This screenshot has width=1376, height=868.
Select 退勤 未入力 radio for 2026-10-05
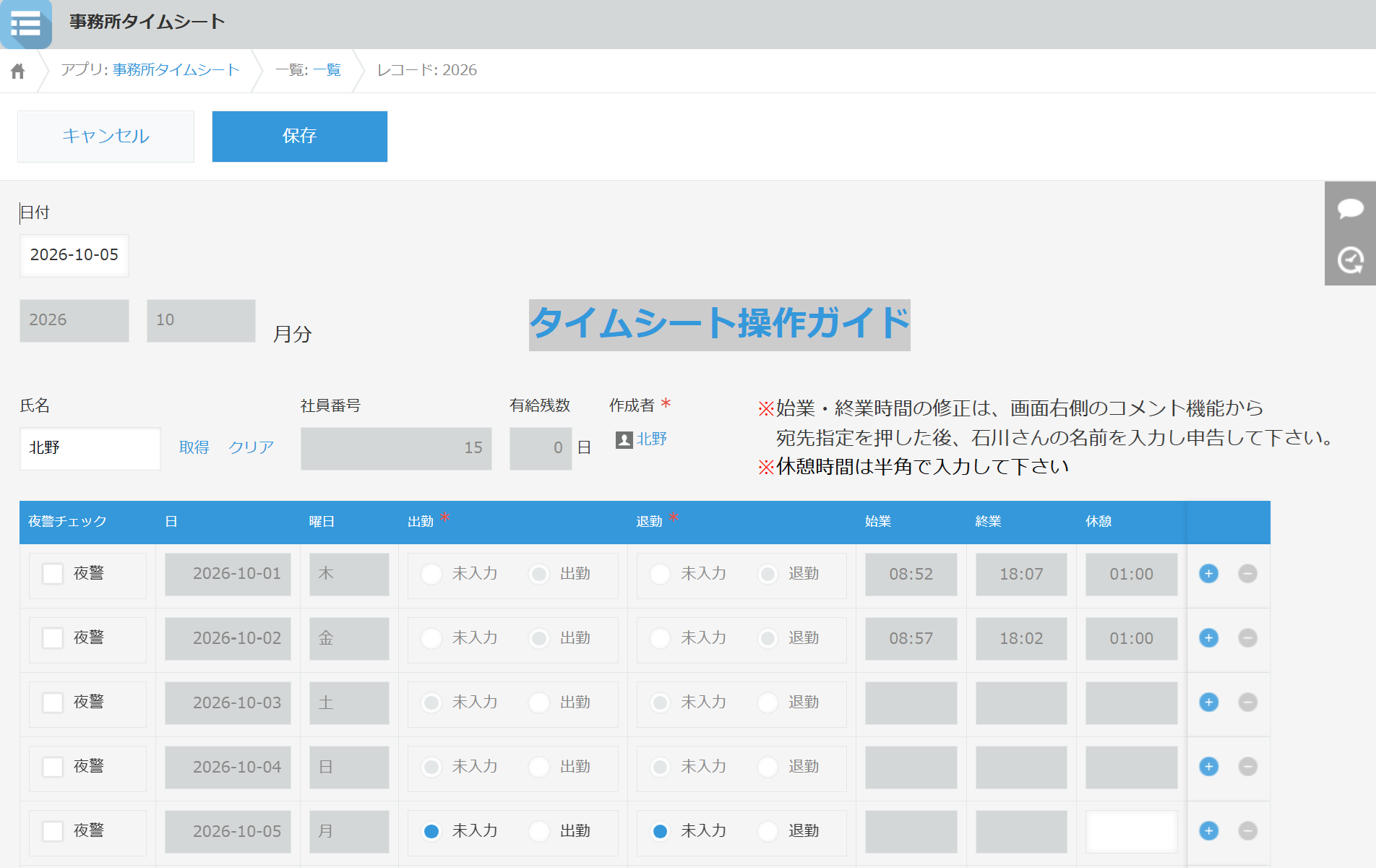point(660,831)
